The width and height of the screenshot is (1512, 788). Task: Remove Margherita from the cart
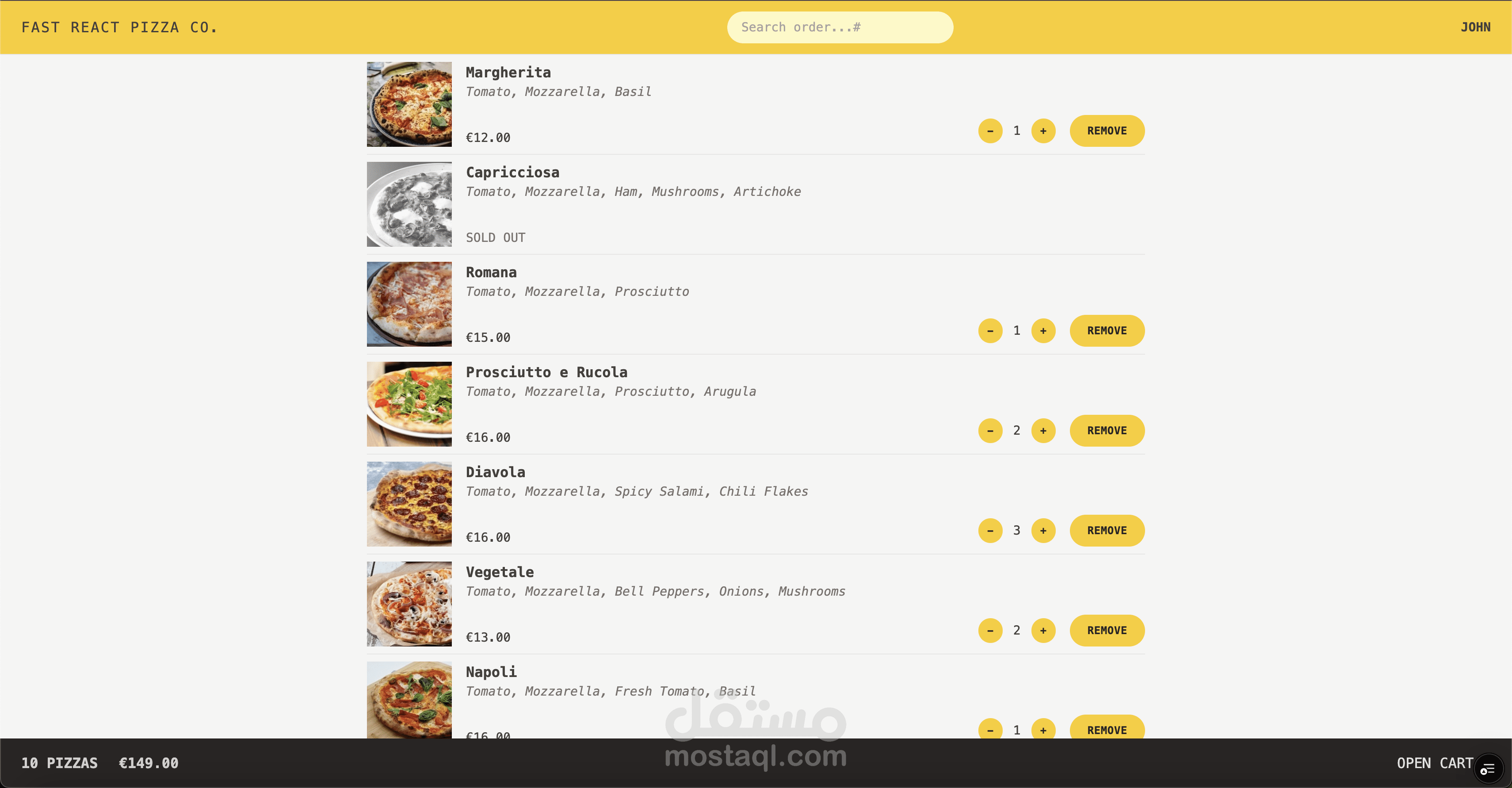(1107, 131)
